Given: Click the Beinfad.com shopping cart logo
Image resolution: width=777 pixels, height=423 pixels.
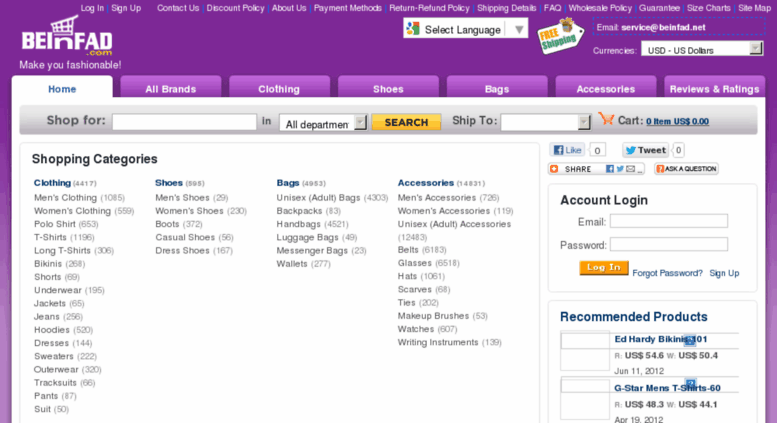Looking at the screenshot, I should [67, 36].
